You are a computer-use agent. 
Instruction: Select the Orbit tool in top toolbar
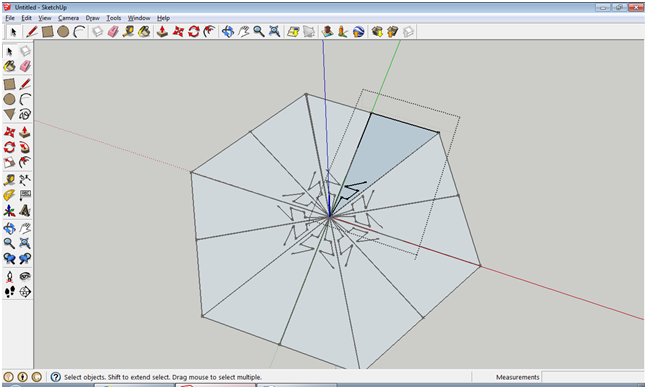click(227, 31)
